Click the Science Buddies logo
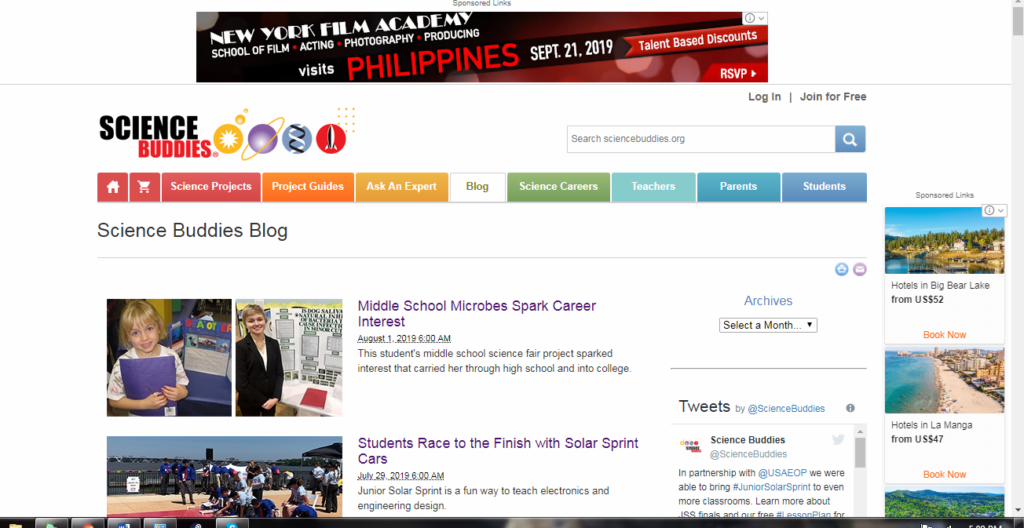Viewport: 1024px width, 528px height. [x=226, y=134]
